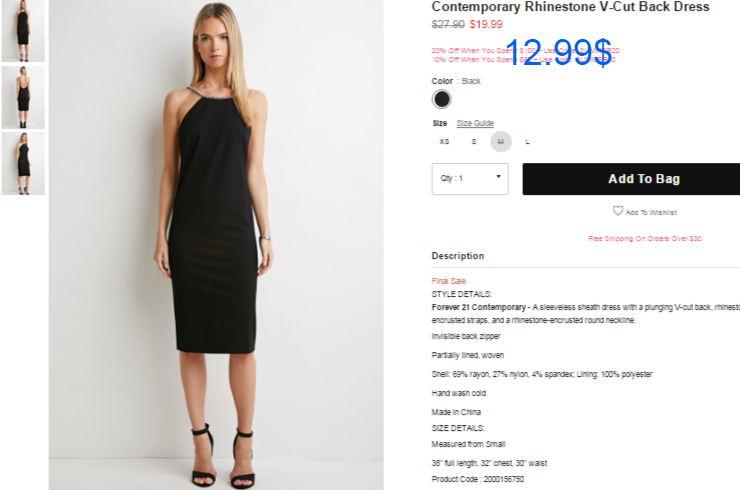This screenshot has width=740, height=490.
Task: Choose size XS
Action: click(445, 142)
